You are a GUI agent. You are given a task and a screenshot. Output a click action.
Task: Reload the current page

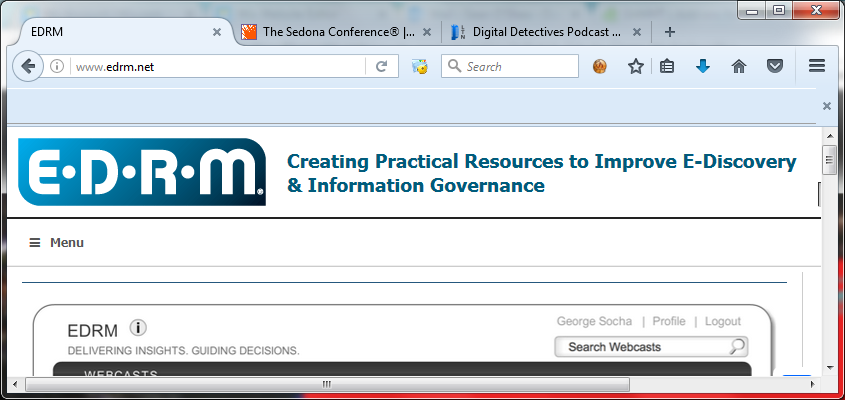click(x=382, y=66)
